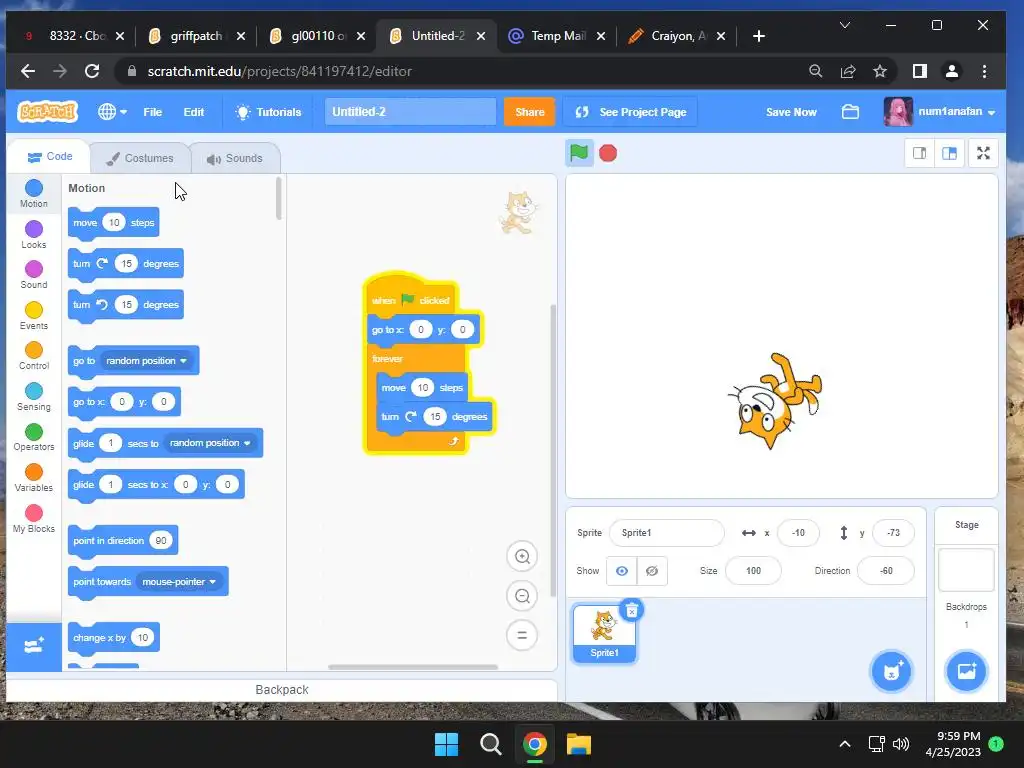
Task: Open Tutorials
Action: click(268, 112)
